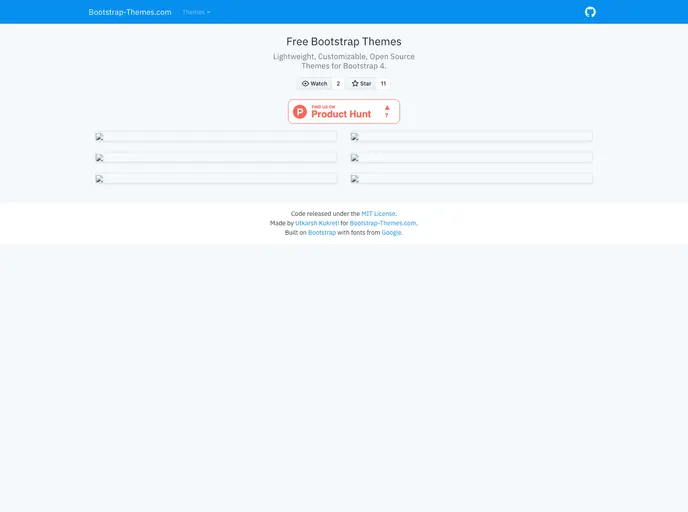688x512 pixels.
Task: Visit the Utkarsh Kukreti link
Action: click(317, 223)
